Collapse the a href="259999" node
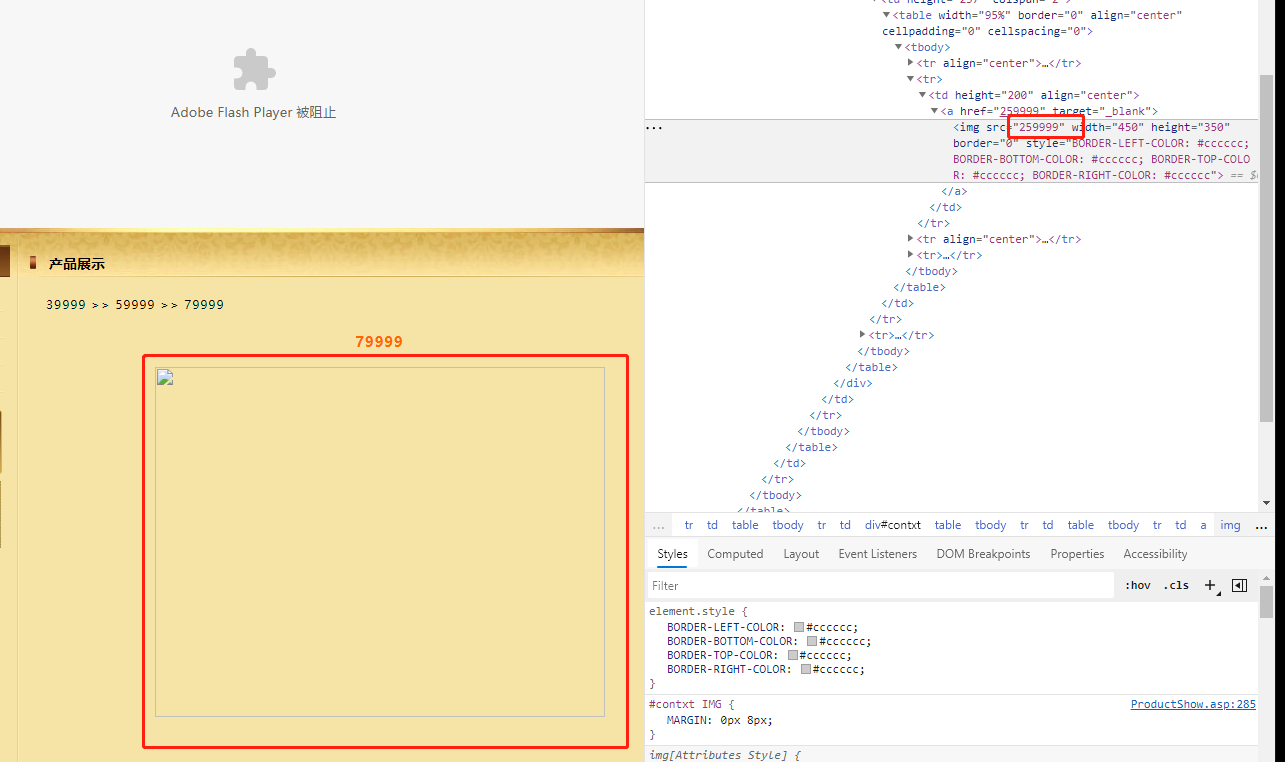 (934, 111)
